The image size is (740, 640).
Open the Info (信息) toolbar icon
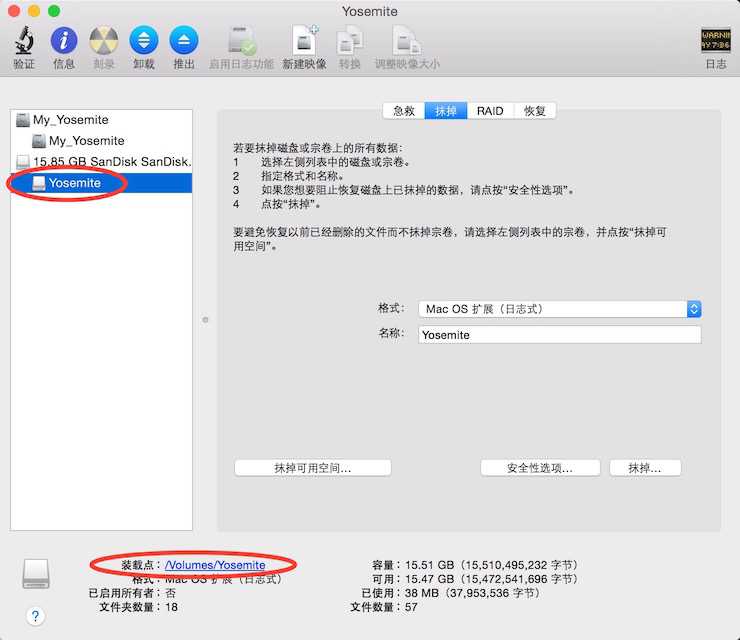(x=64, y=40)
